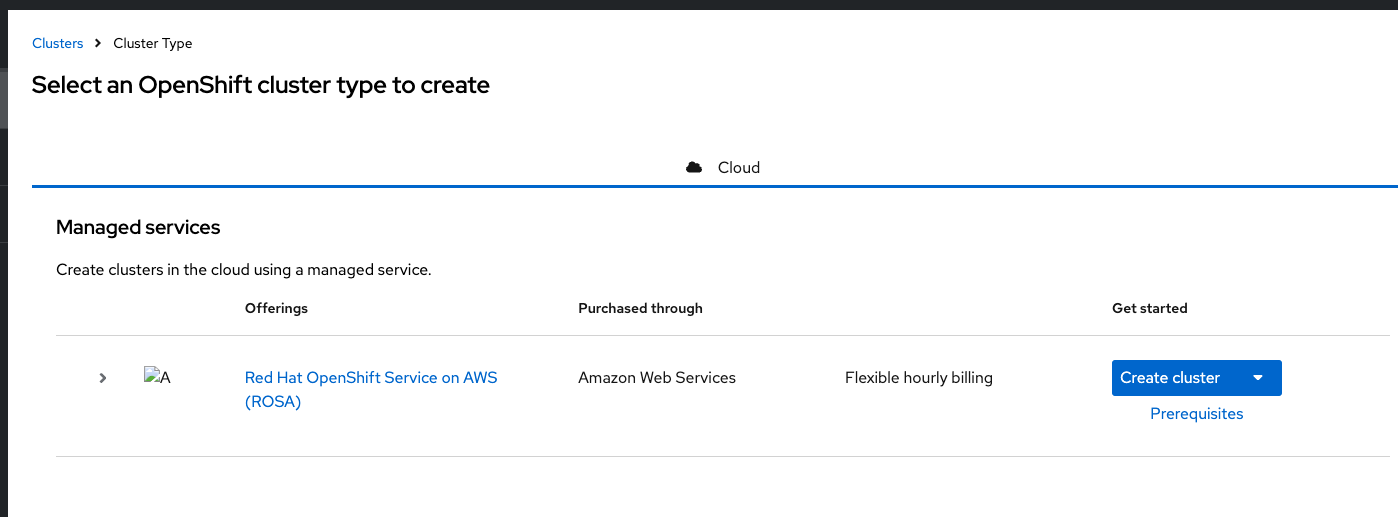1398x517 pixels.
Task: Click the Purchased through column header
Action: tap(640, 308)
